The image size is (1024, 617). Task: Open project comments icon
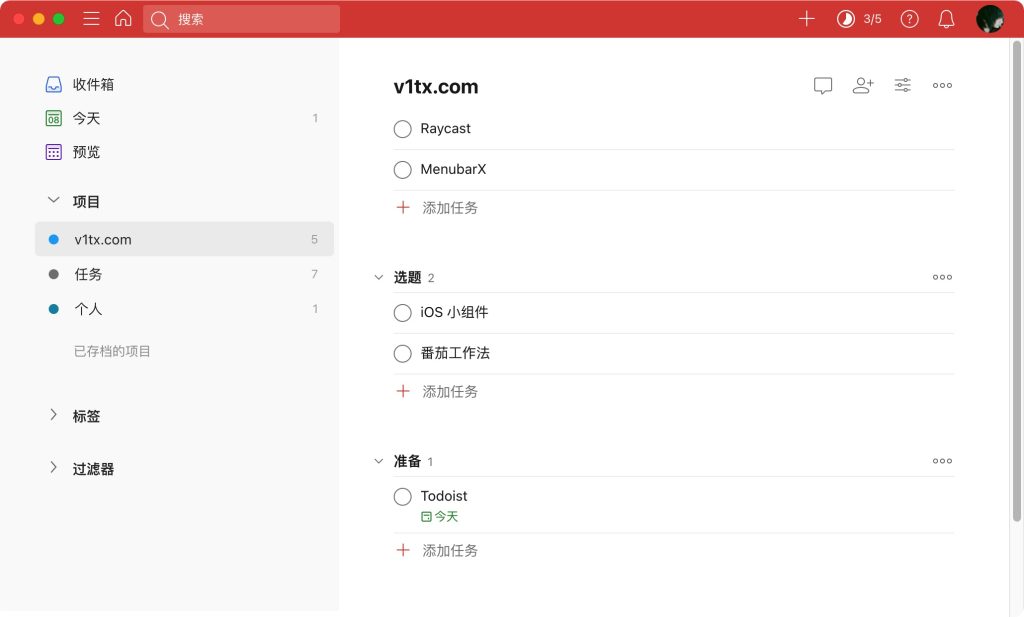coord(823,86)
